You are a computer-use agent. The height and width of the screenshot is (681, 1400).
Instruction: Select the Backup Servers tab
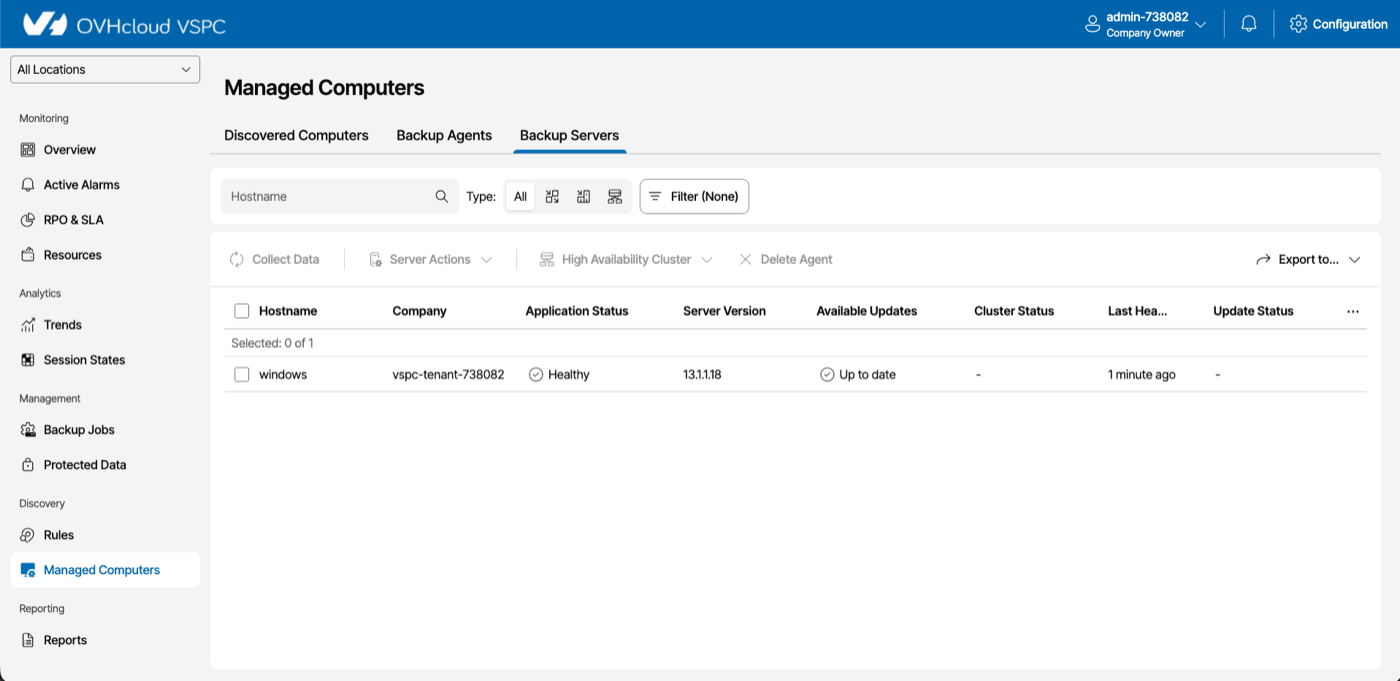pyautogui.click(x=569, y=135)
